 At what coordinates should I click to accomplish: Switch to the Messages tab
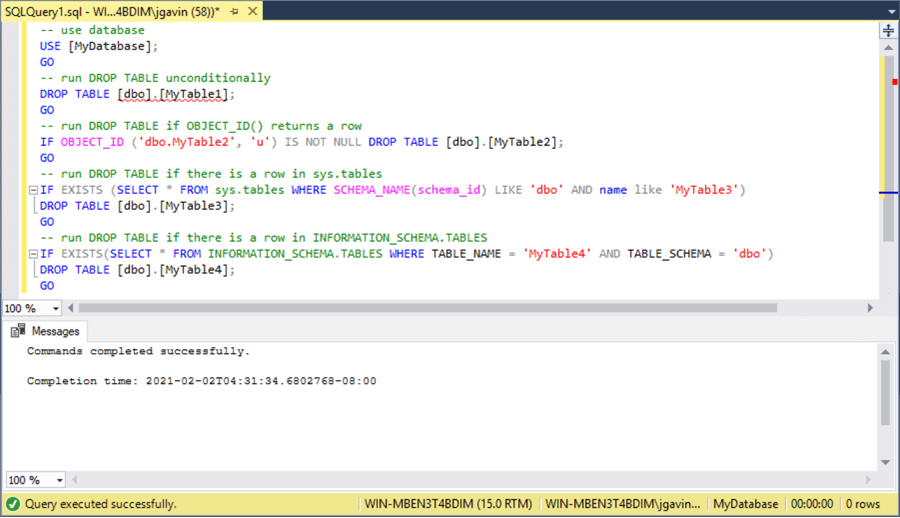click(x=47, y=331)
